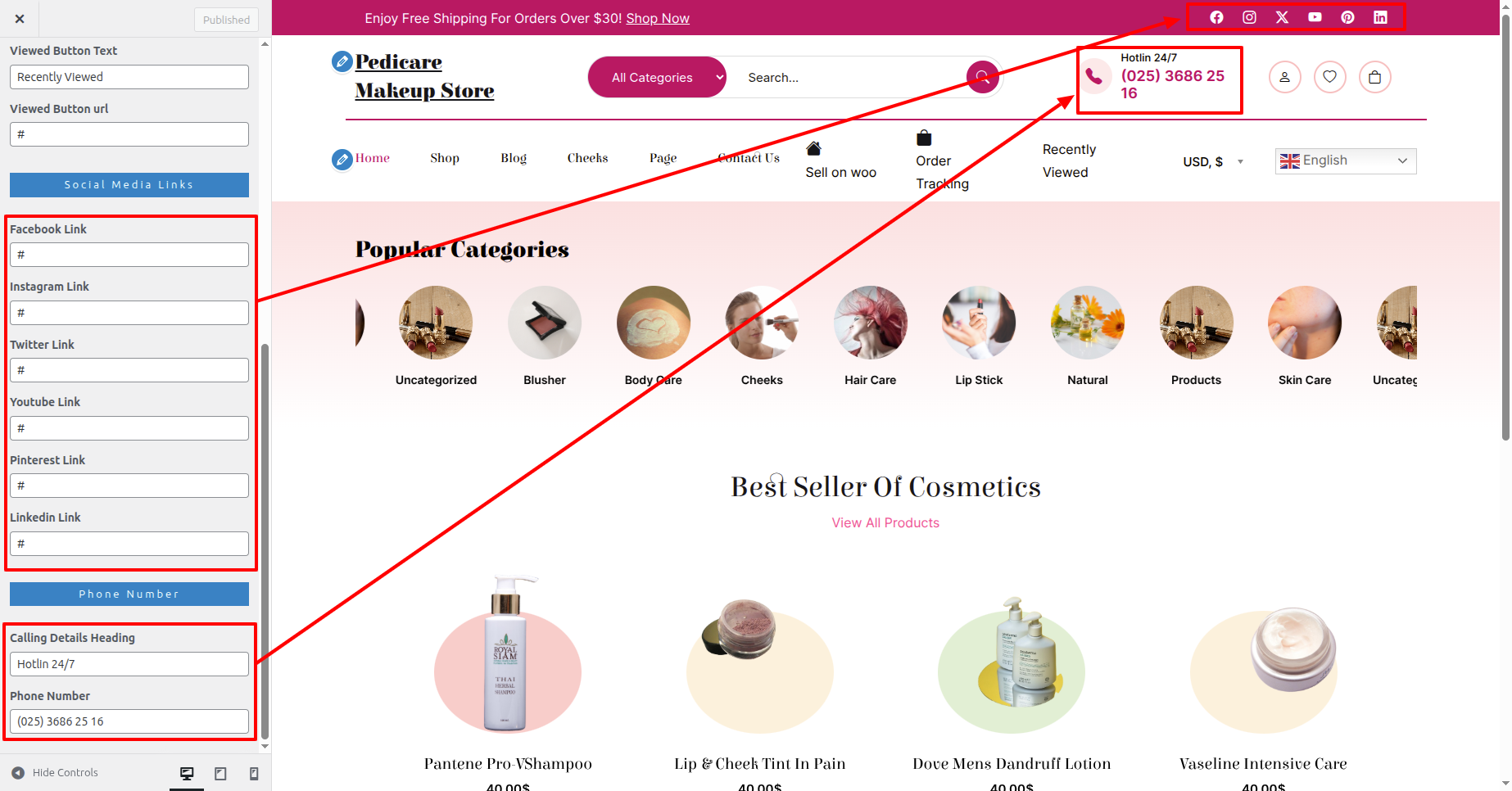1512x791 pixels.
Task: Click the View All Products link
Action: coord(885,522)
